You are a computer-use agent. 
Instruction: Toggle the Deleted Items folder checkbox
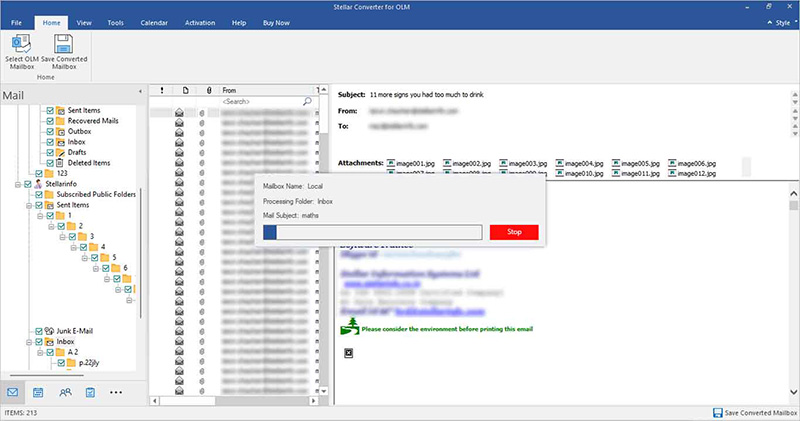(49, 162)
